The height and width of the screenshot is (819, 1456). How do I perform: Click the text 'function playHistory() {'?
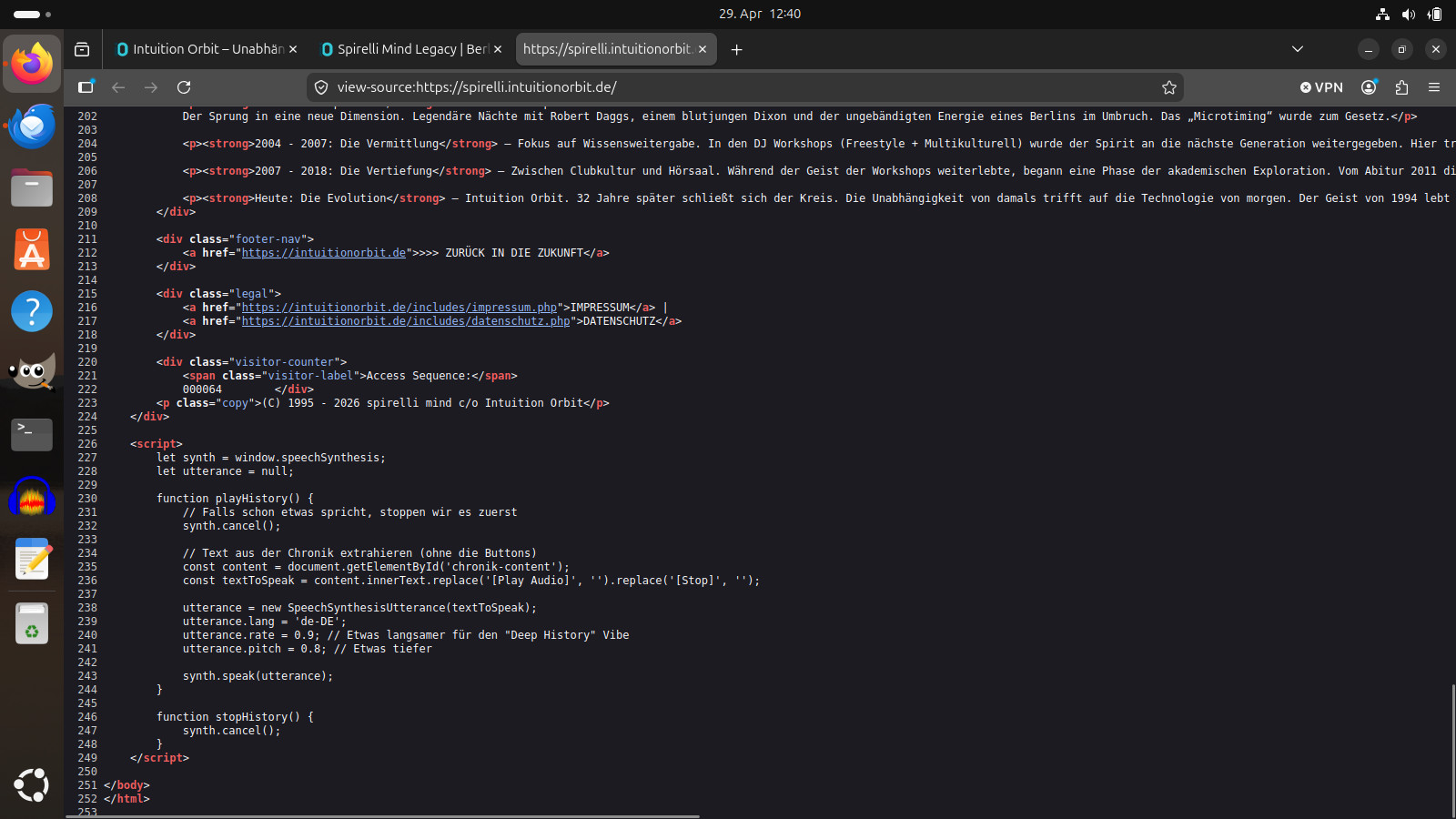pos(235,499)
